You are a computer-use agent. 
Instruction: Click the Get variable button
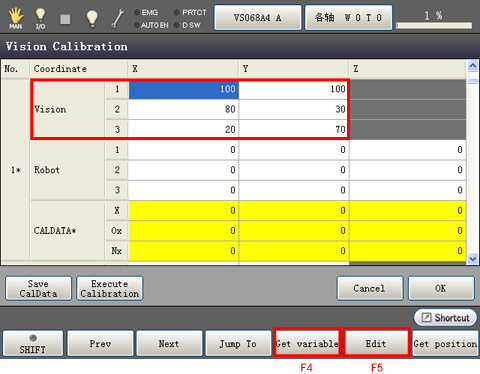click(307, 343)
